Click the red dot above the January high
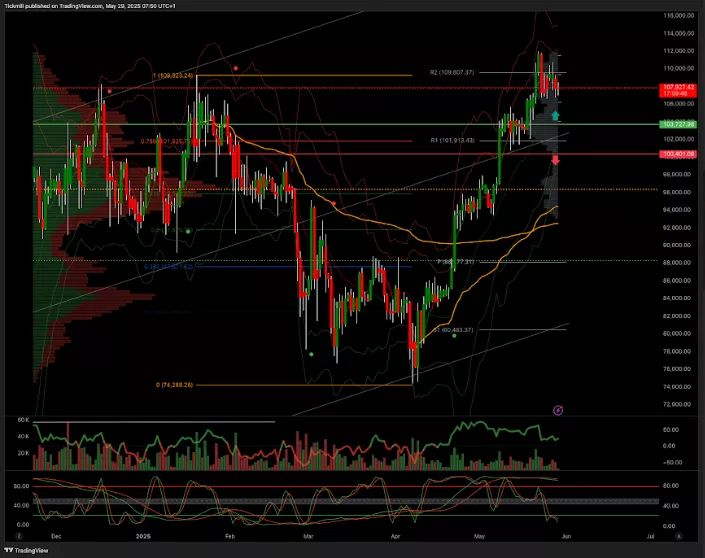705x558 pixels. click(235, 69)
